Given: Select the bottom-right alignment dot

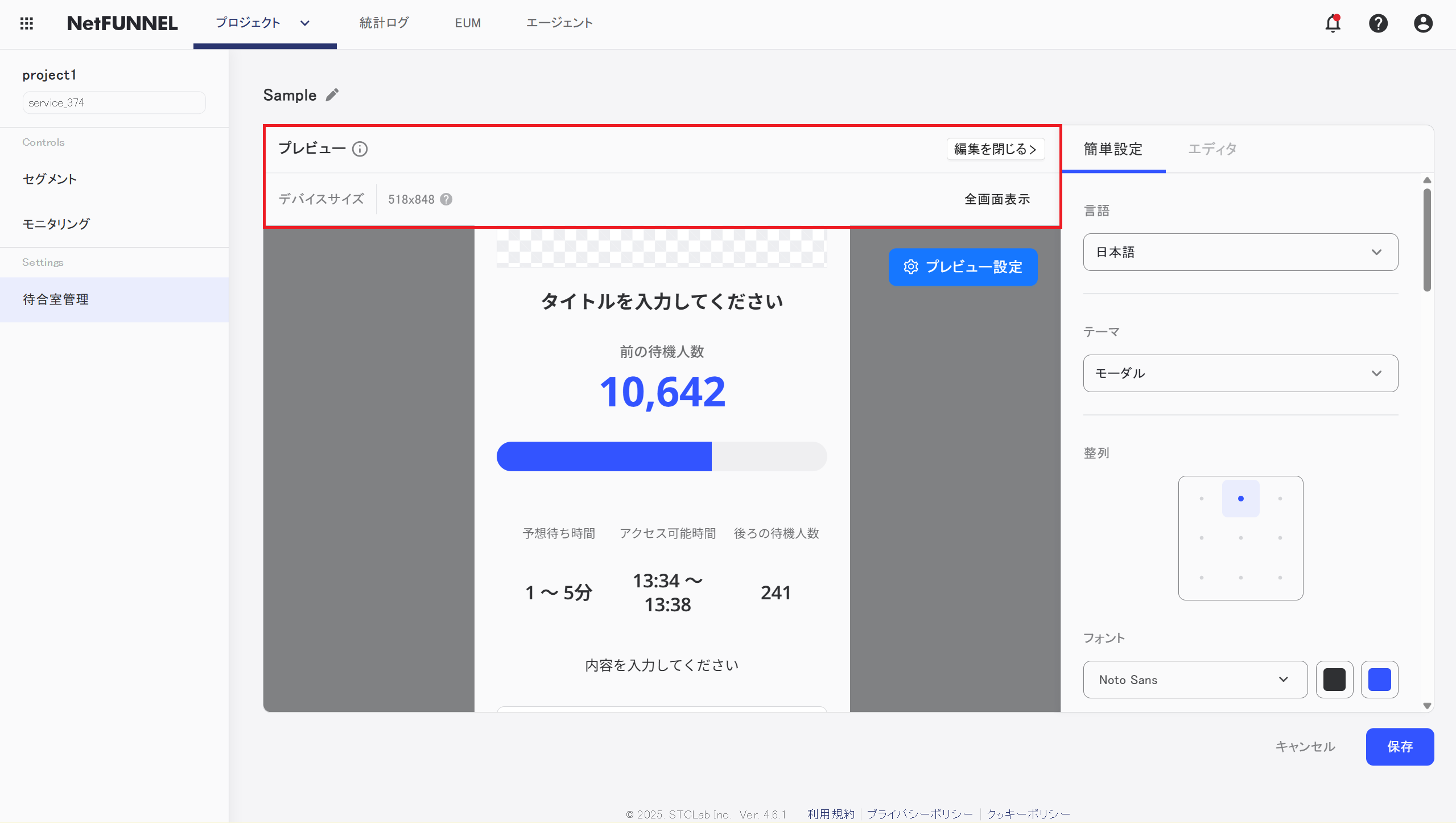Looking at the screenshot, I should (1280, 577).
